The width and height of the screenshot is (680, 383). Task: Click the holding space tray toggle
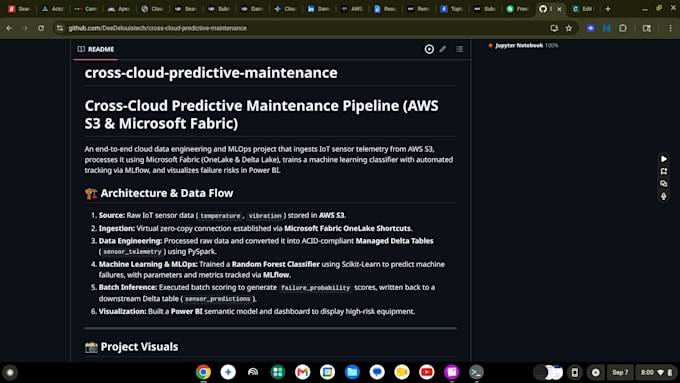pyautogui.click(x=548, y=372)
